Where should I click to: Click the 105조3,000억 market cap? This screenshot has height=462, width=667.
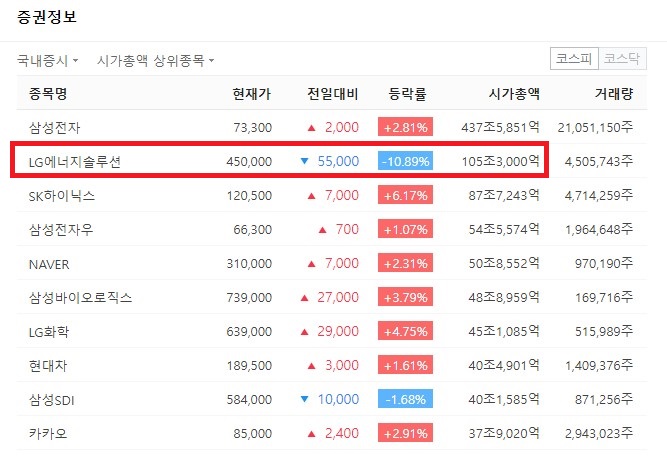pyautogui.click(x=501, y=161)
